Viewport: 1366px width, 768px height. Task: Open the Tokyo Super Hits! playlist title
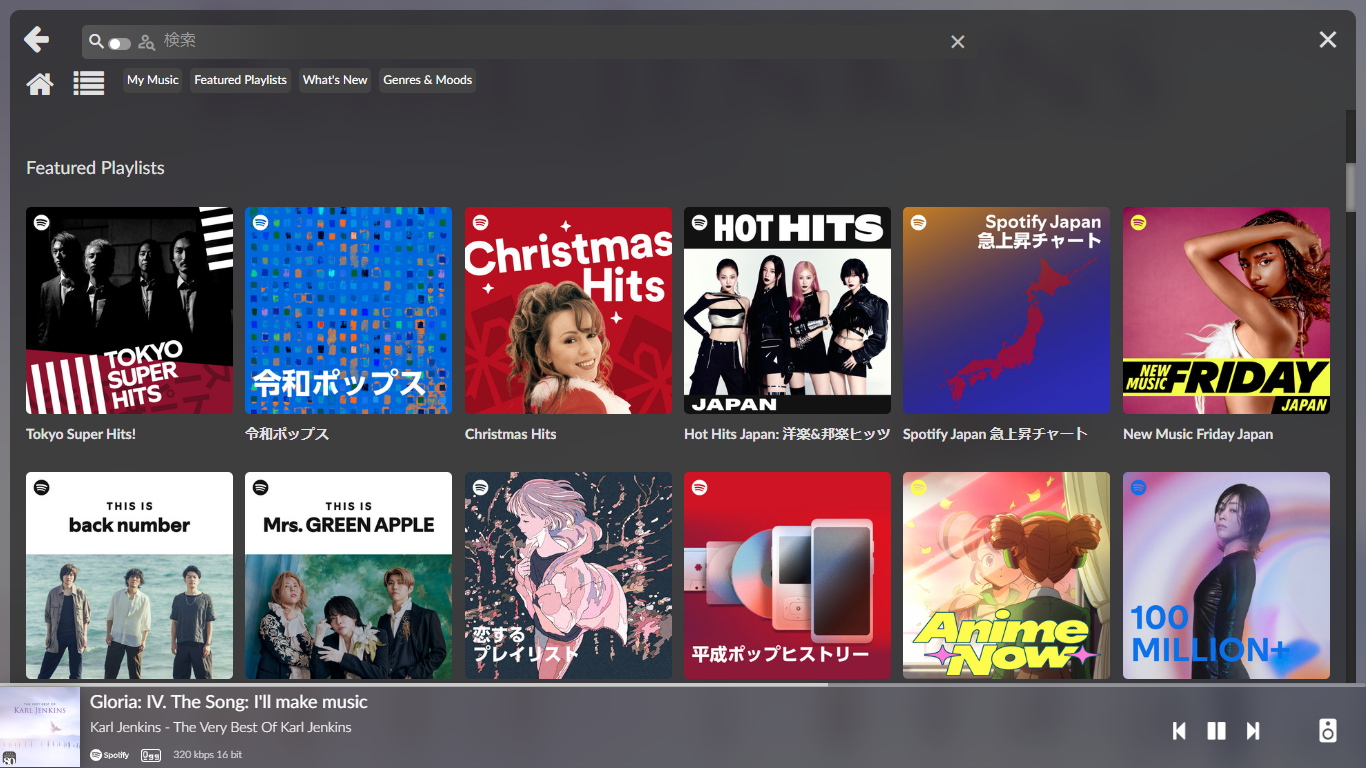tap(81, 434)
